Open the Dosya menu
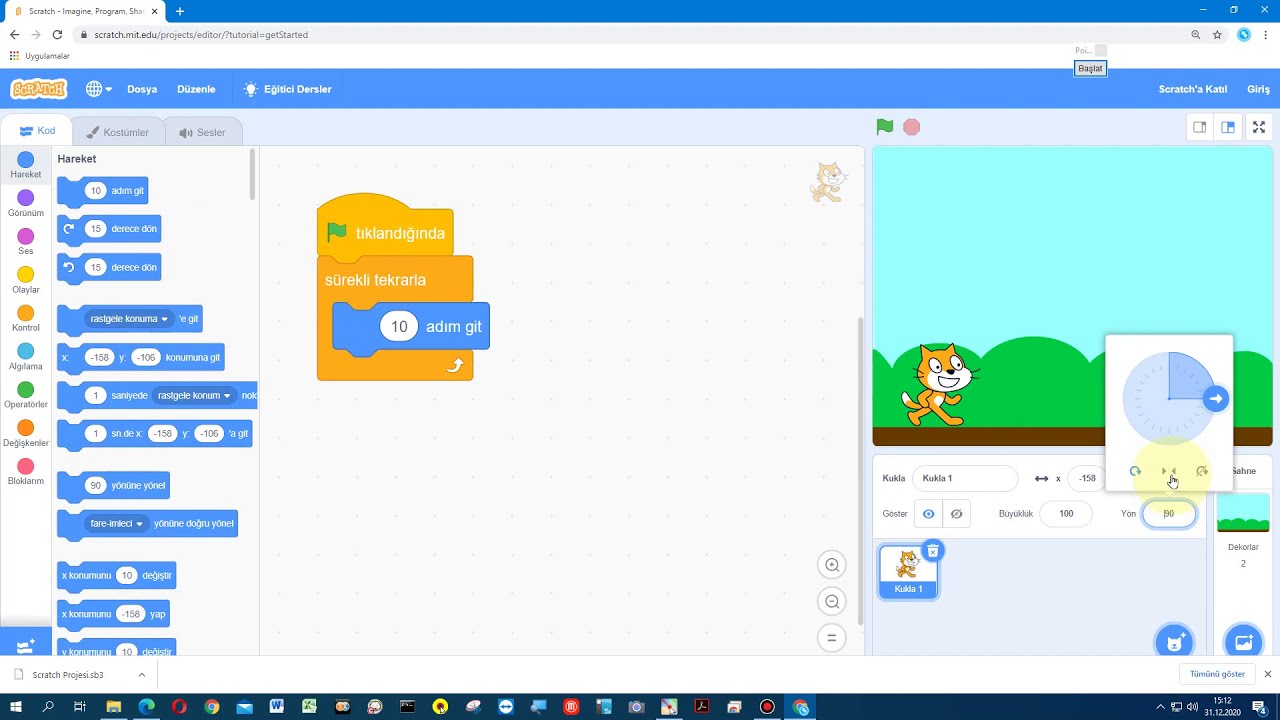1280x720 pixels. click(x=142, y=89)
